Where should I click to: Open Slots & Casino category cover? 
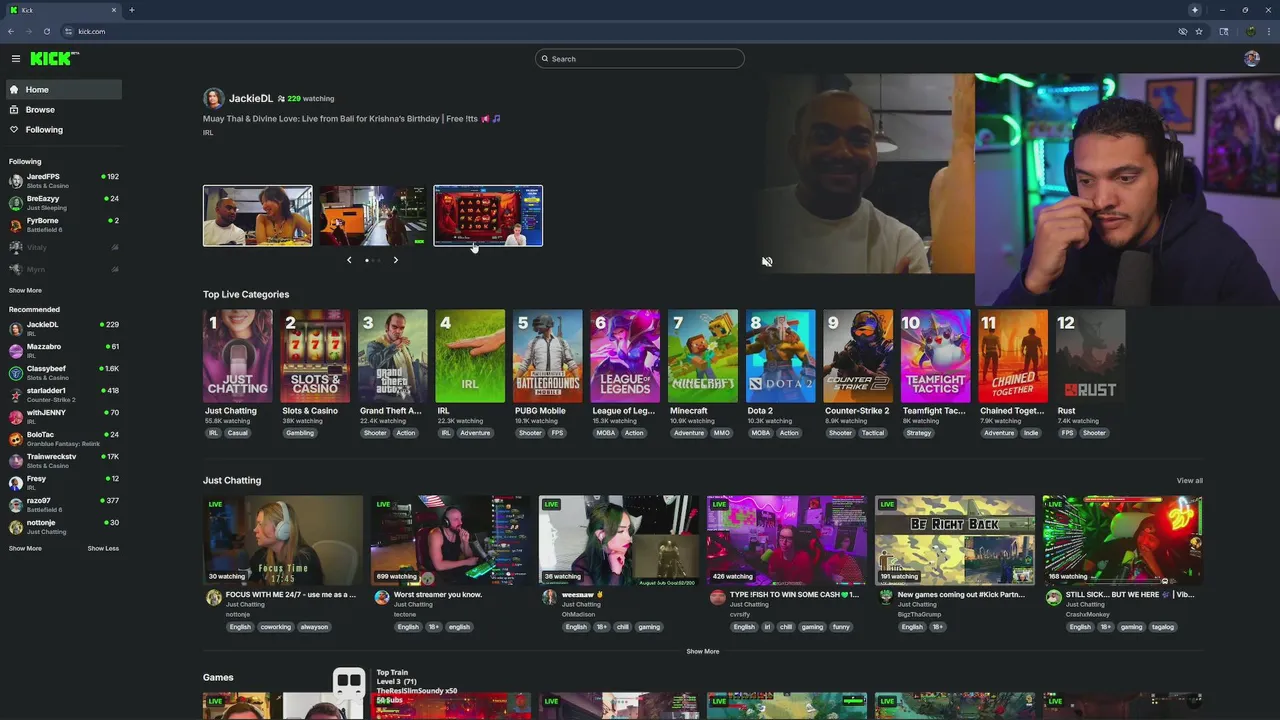(x=315, y=356)
